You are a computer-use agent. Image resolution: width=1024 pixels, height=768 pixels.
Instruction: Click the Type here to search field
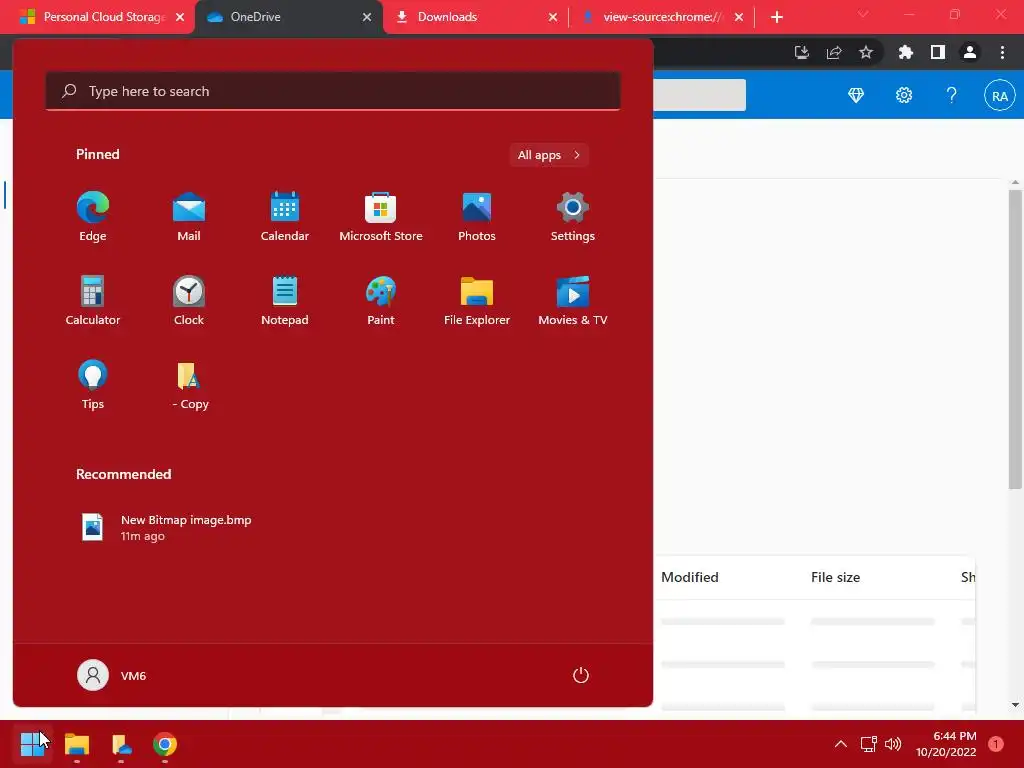[333, 91]
